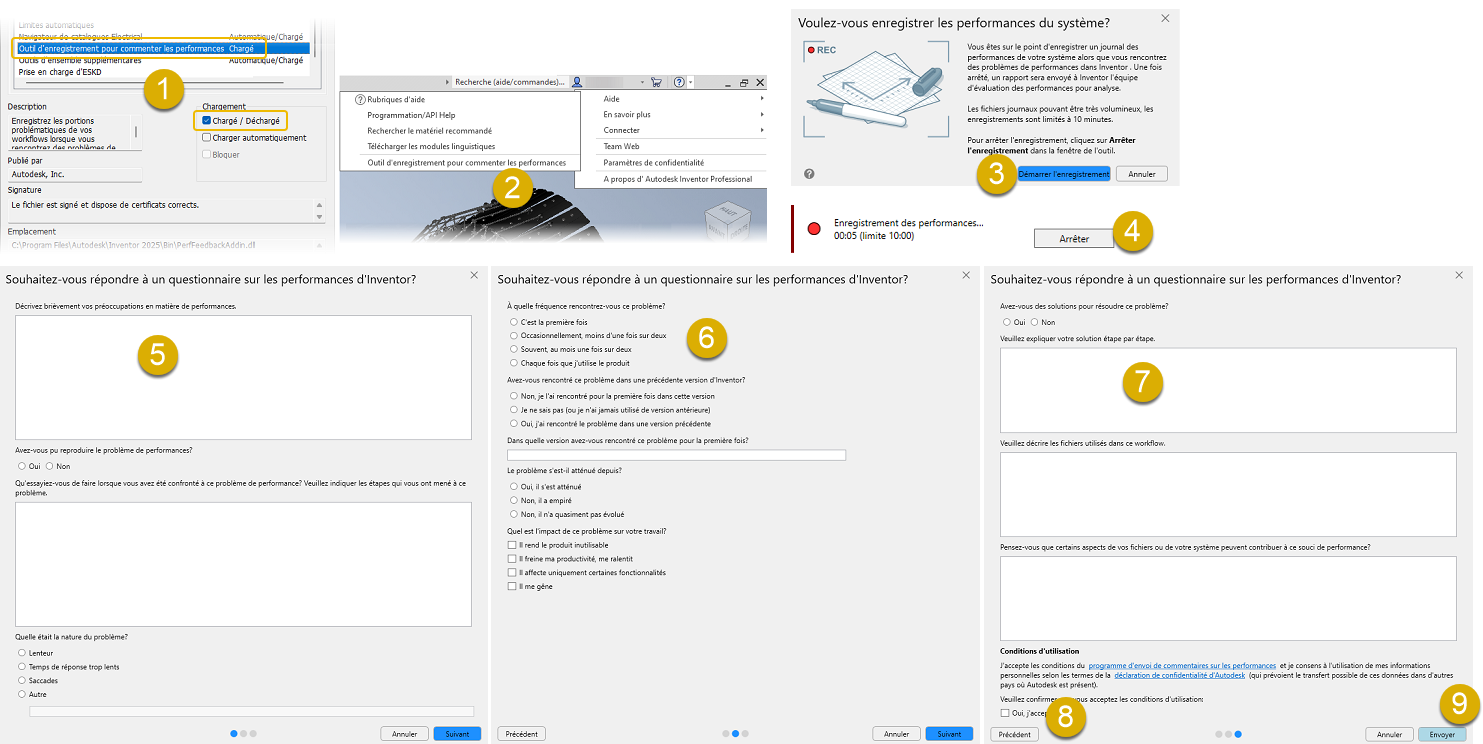Select 'Non' for reproducing the performance problem

50,466
